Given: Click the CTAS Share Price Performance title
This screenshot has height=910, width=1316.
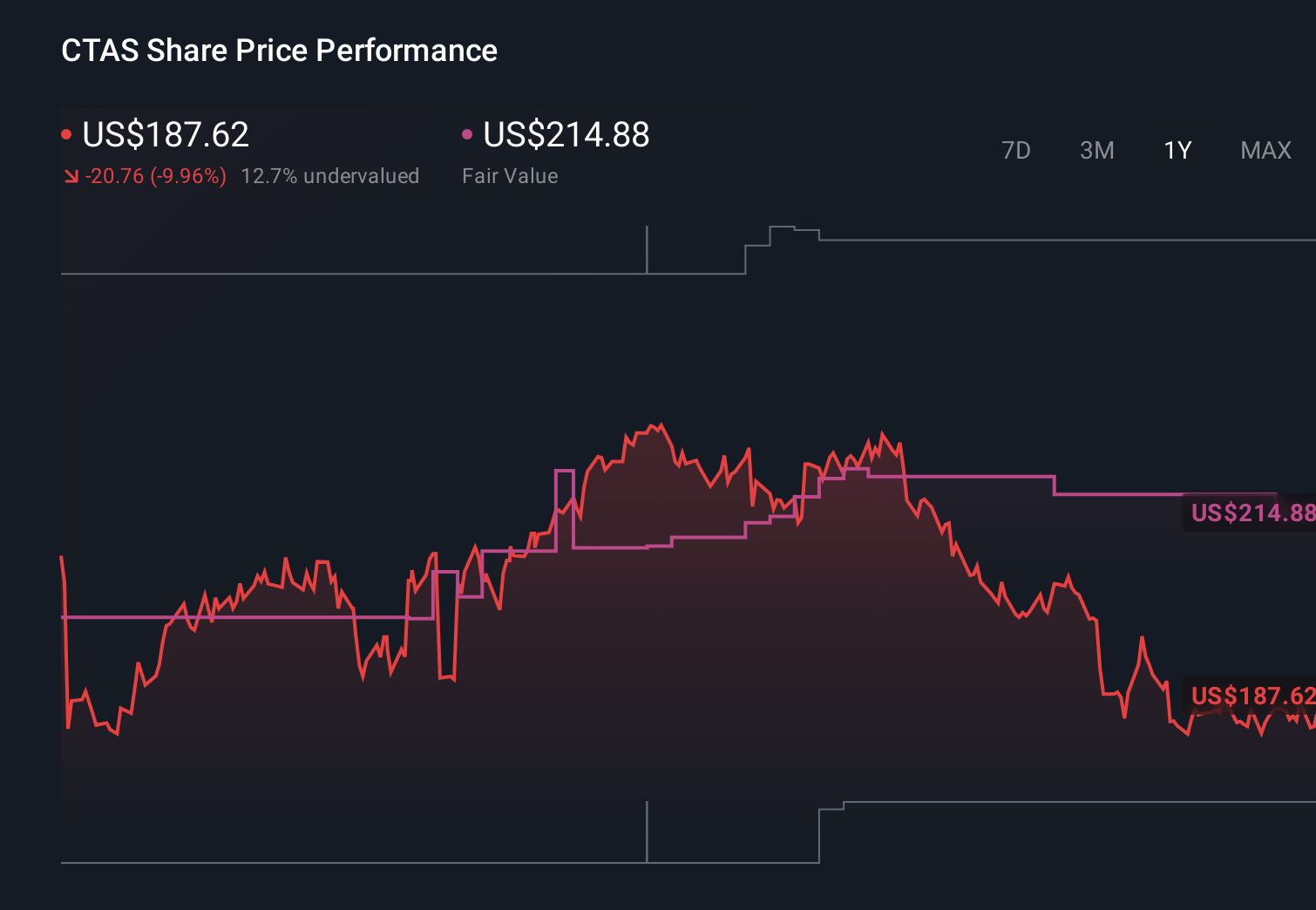Looking at the screenshot, I should tap(279, 51).
